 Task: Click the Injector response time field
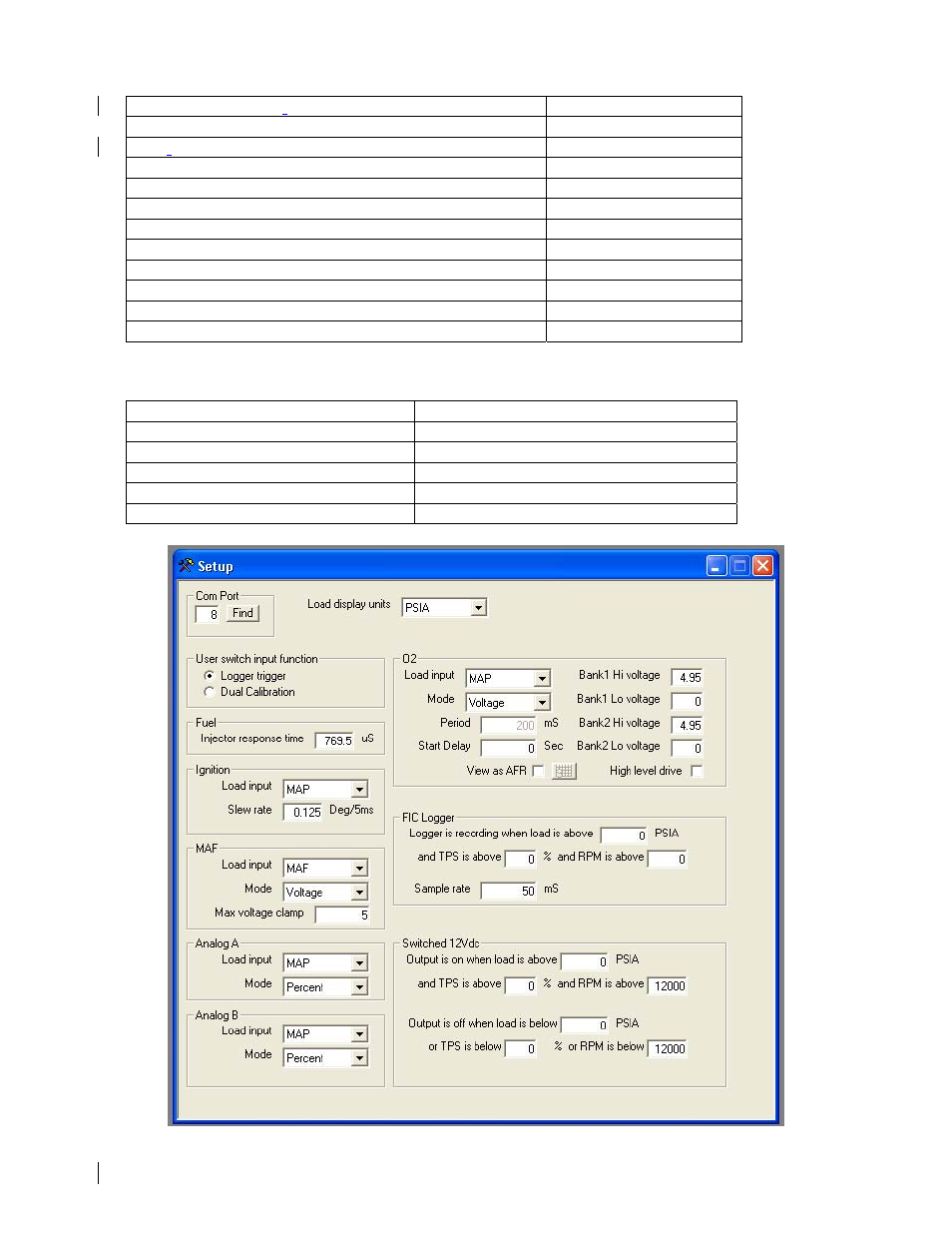(x=335, y=741)
